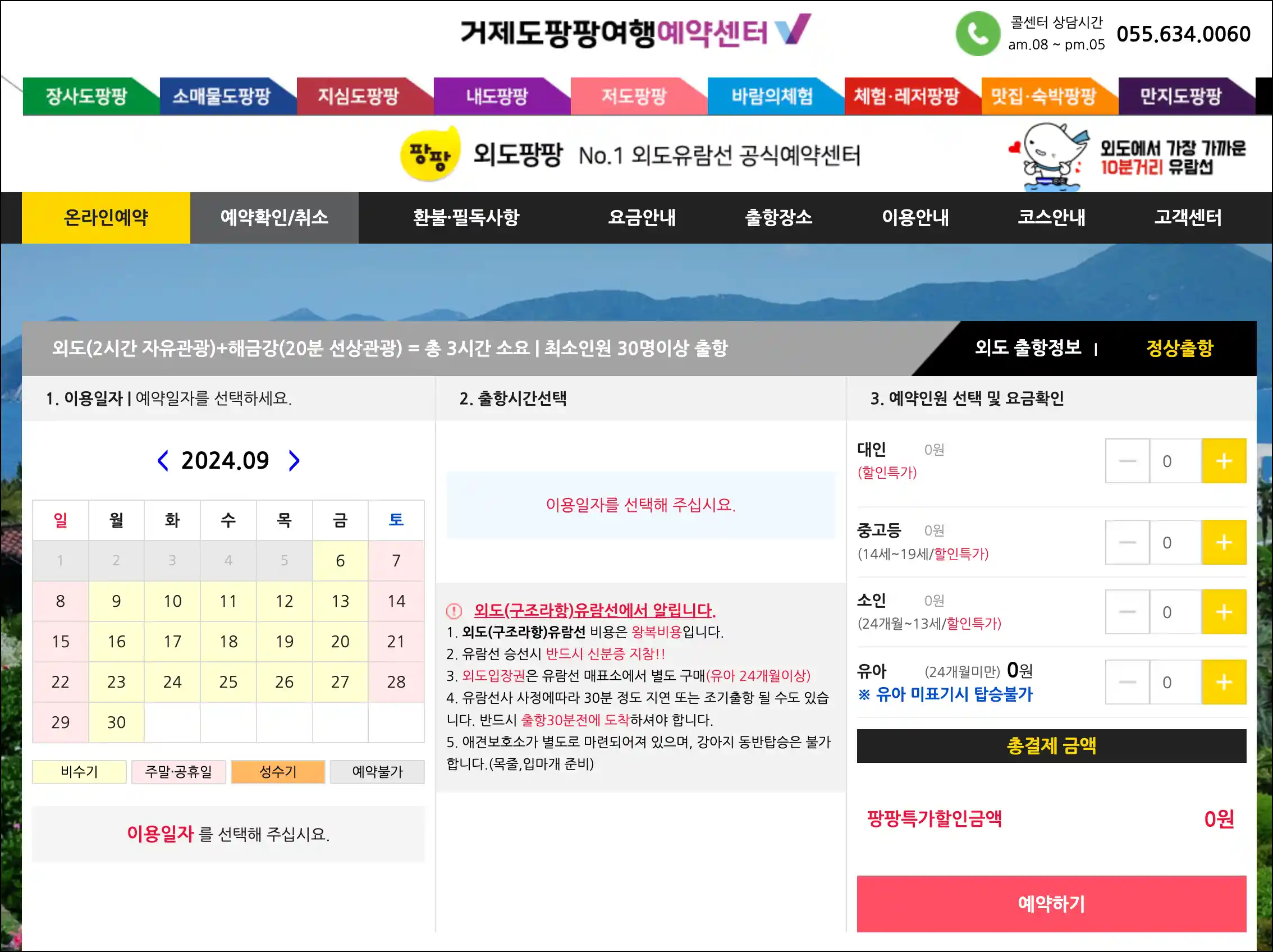The image size is (1273, 952).
Task: Go to previous month in calendar
Action: click(163, 460)
